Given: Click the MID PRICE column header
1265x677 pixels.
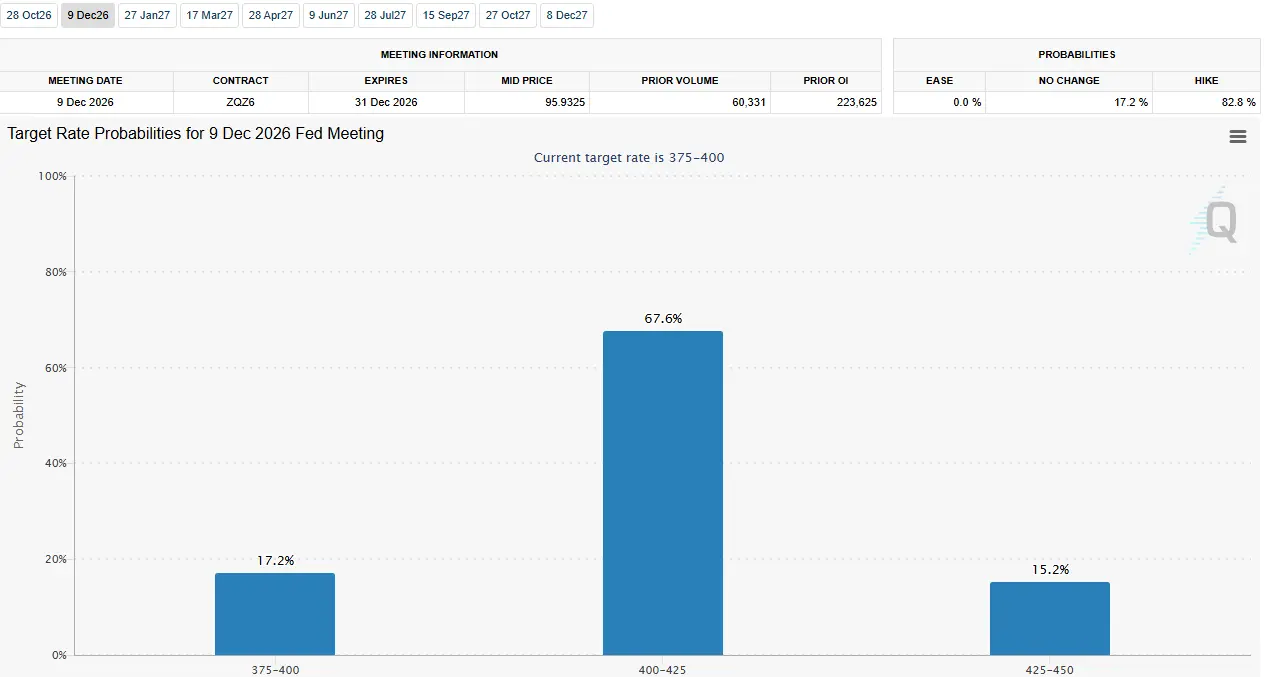Looking at the screenshot, I should (x=526, y=80).
